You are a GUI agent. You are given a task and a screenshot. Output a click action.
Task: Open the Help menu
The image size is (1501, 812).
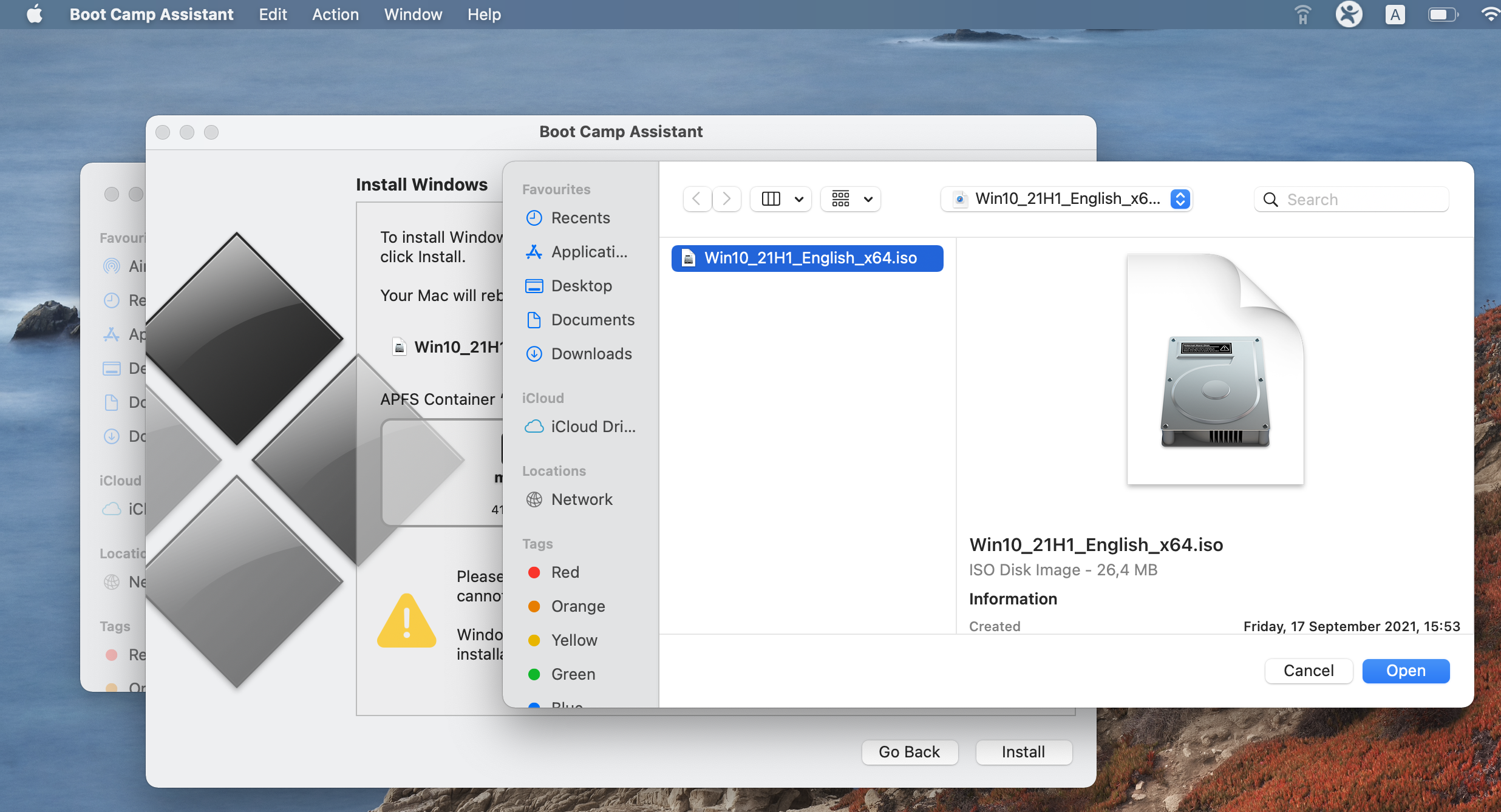pyautogui.click(x=484, y=14)
